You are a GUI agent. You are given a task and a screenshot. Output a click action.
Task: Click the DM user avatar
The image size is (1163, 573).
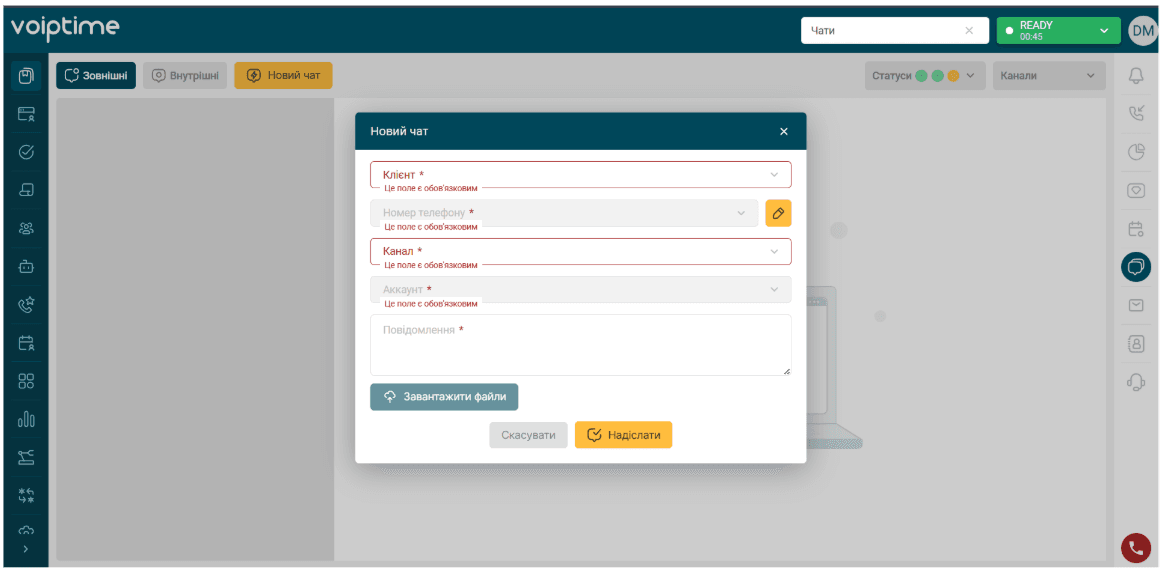pos(1142,30)
